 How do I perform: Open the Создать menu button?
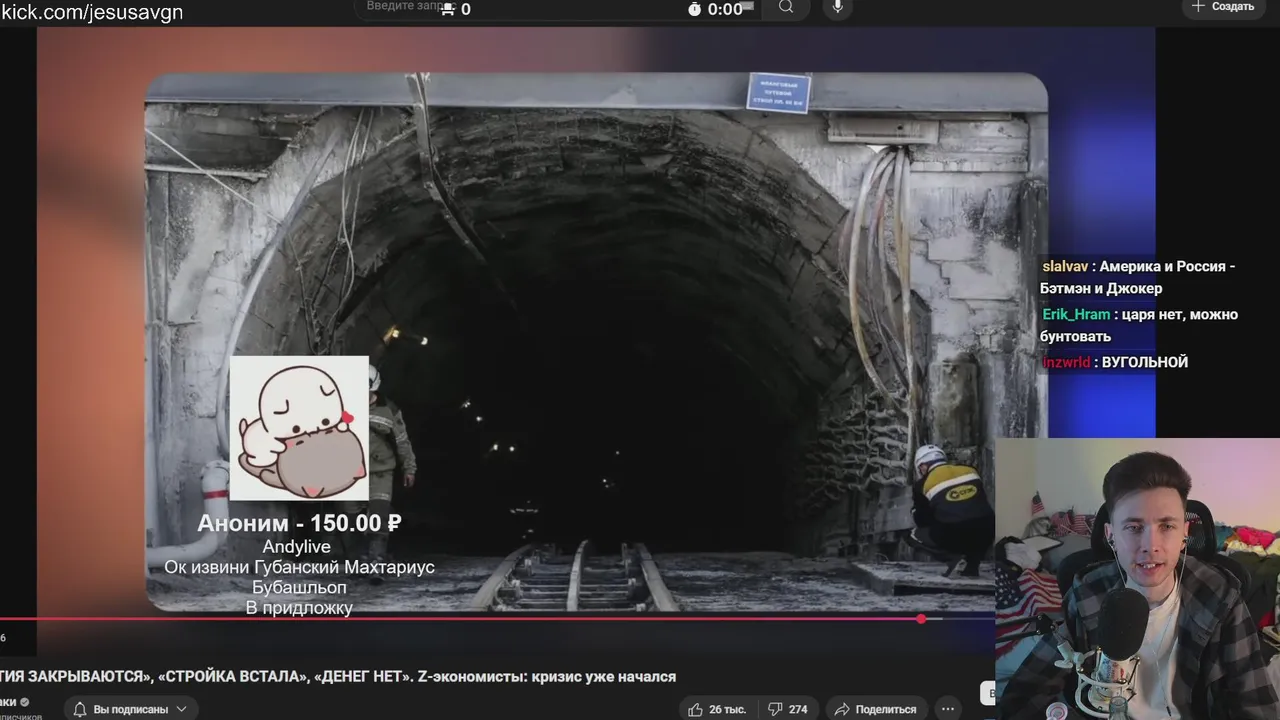pos(1222,7)
